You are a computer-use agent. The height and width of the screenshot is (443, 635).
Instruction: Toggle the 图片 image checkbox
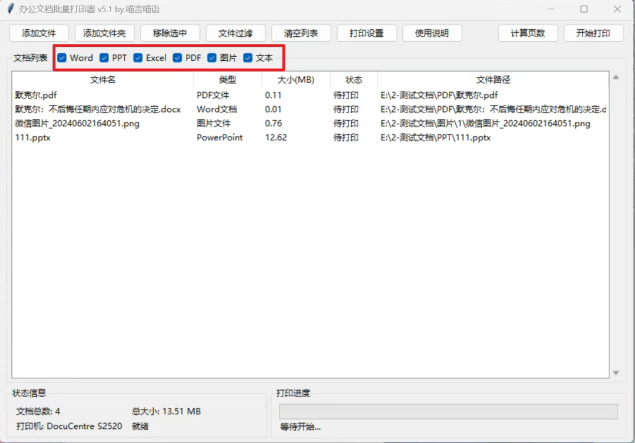click(x=212, y=58)
